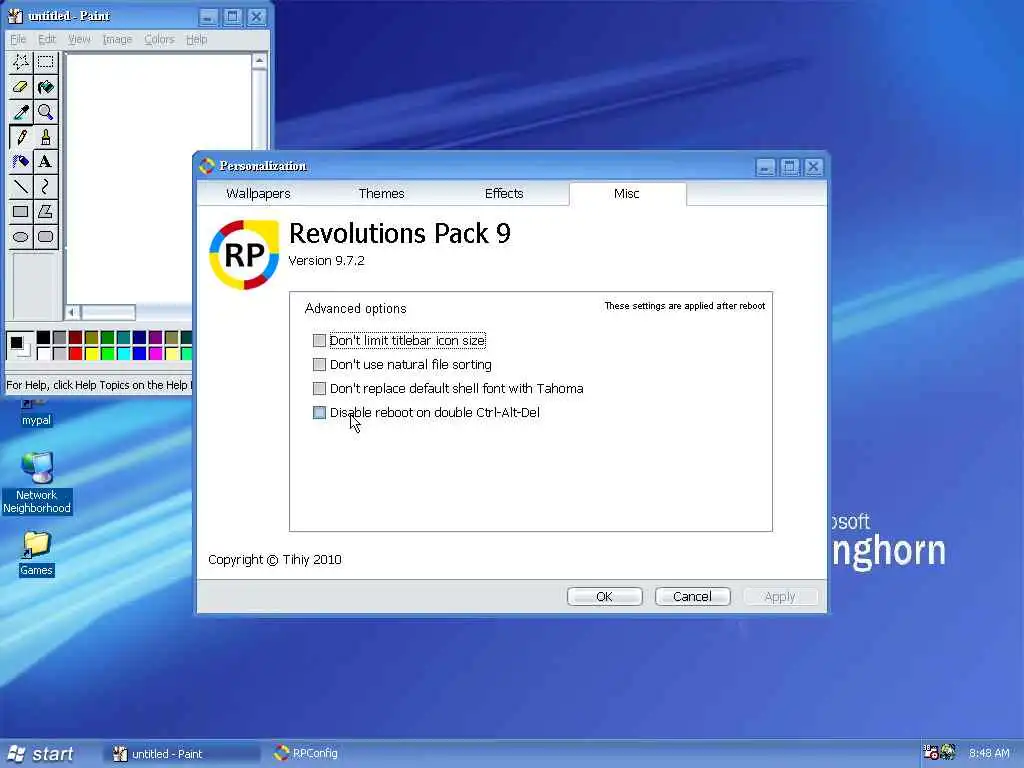Choose the Airbrush spray tool
Image resolution: width=1024 pixels, height=768 pixels.
click(x=20, y=162)
